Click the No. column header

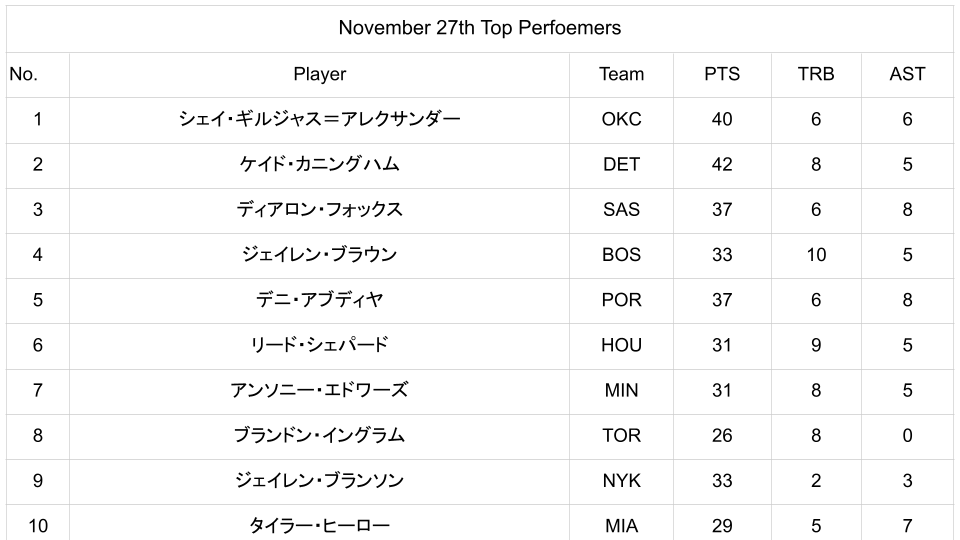pos(23,74)
